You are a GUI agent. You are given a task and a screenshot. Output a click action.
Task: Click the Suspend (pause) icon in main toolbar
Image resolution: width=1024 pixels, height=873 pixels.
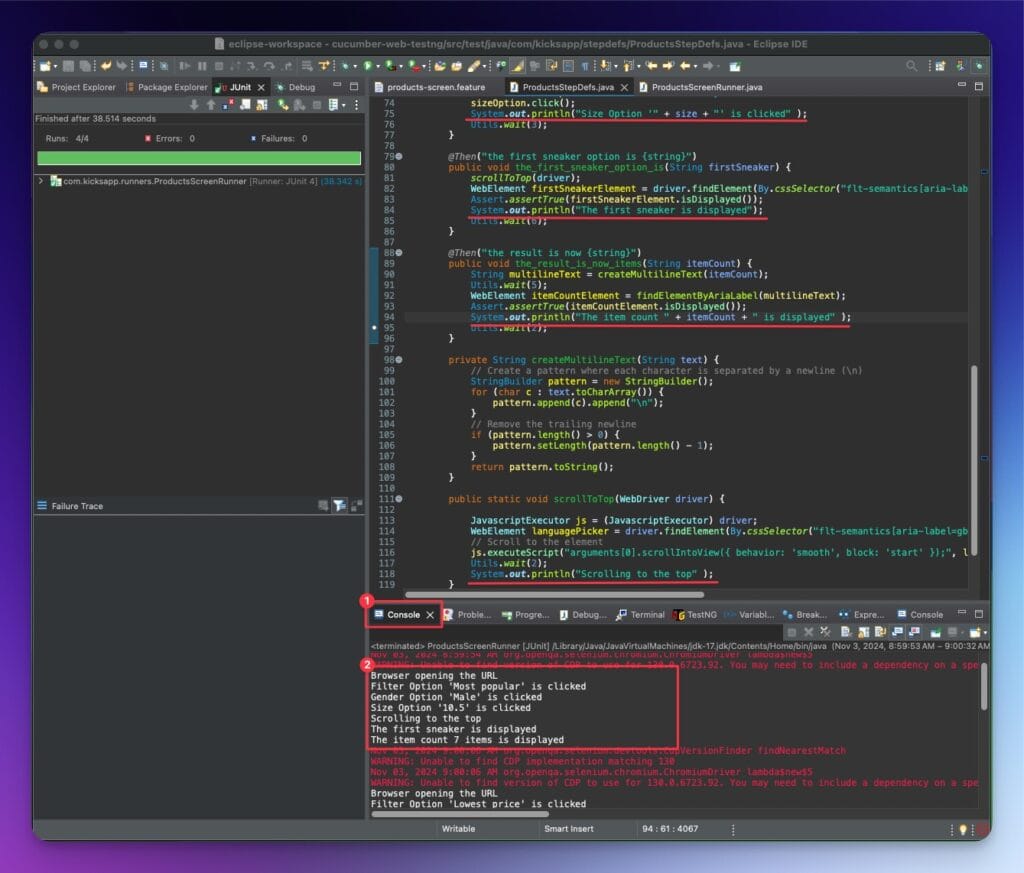pos(202,66)
